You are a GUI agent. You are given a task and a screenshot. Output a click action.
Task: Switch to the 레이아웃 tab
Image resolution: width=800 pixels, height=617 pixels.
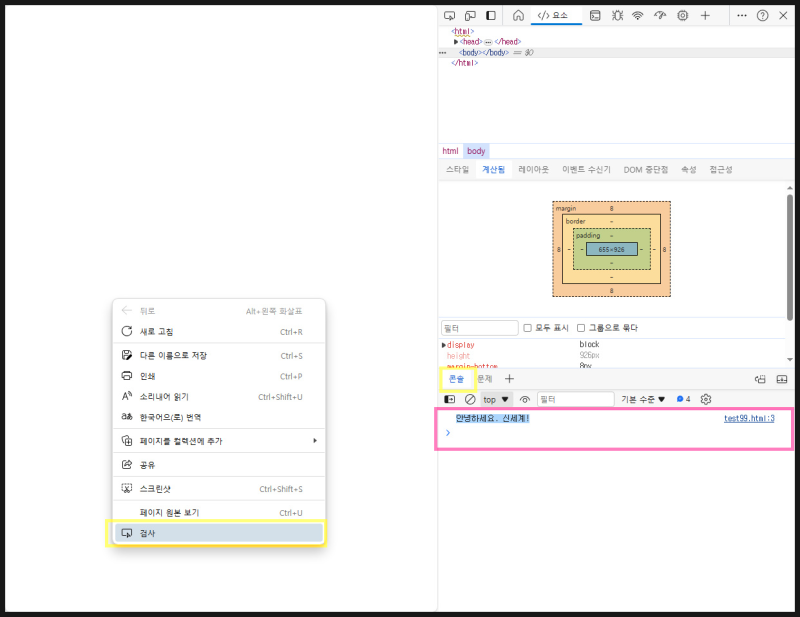[x=534, y=169]
